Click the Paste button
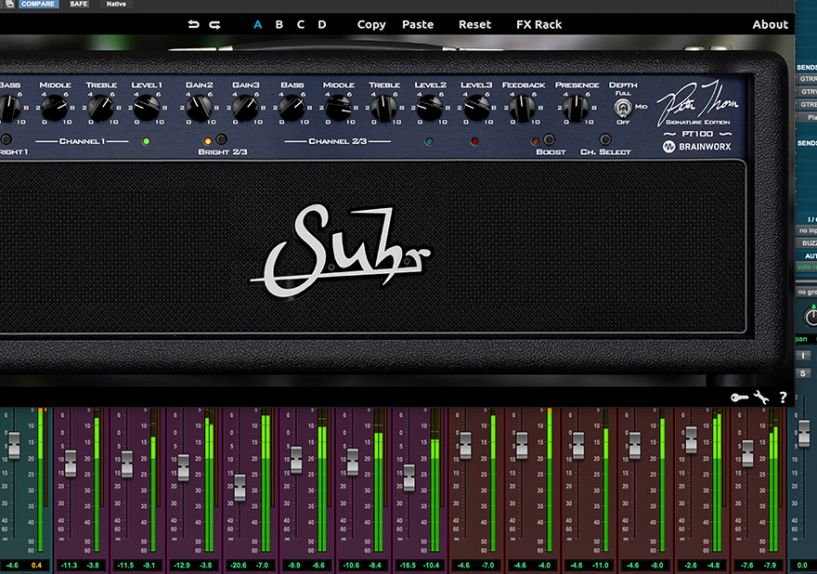817x574 pixels. coord(418,24)
